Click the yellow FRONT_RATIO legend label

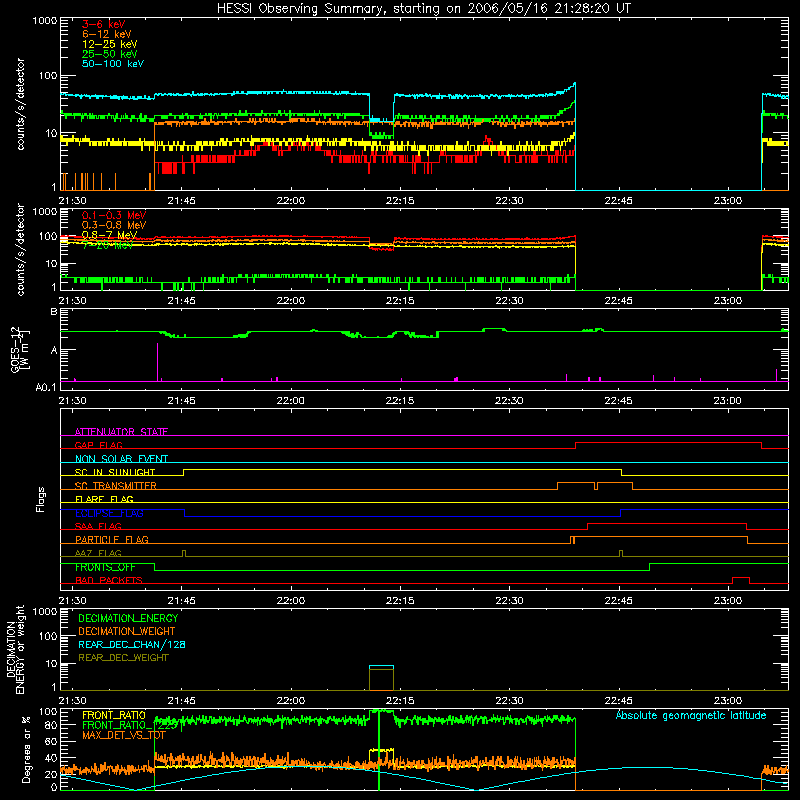click(x=114, y=715)
